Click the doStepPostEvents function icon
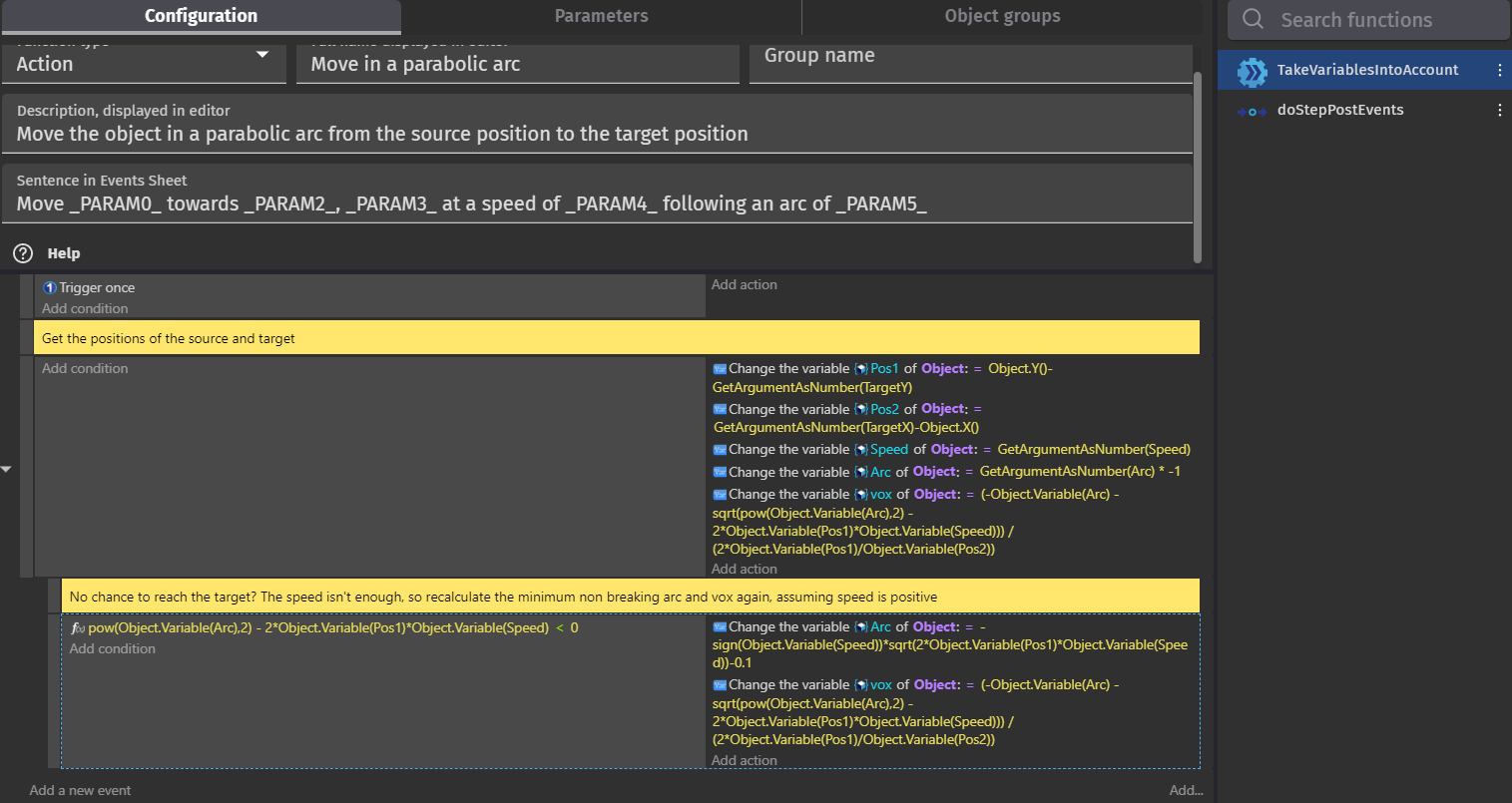 pos(1251,110)
